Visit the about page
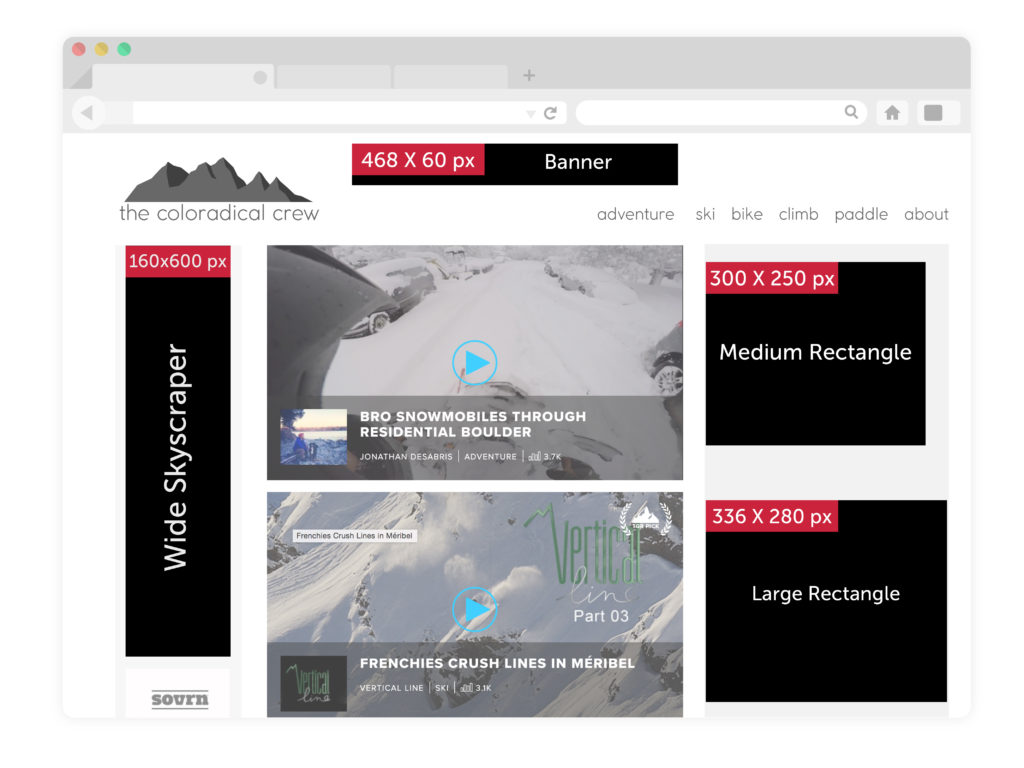This screenshot has width=1024, height=768. point(926,214)
